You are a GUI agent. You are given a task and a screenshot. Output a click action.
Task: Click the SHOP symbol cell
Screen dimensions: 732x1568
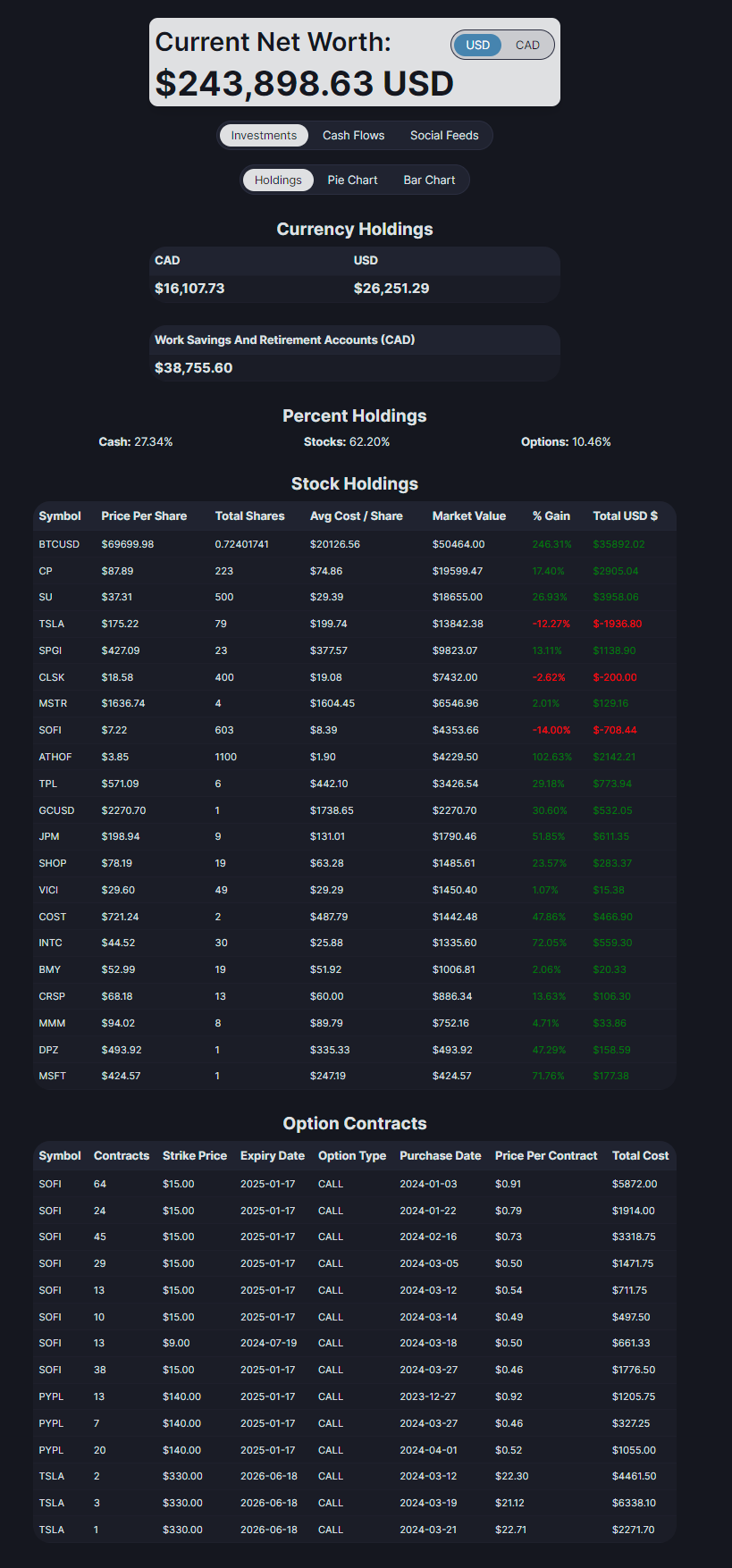coord(53,863)
